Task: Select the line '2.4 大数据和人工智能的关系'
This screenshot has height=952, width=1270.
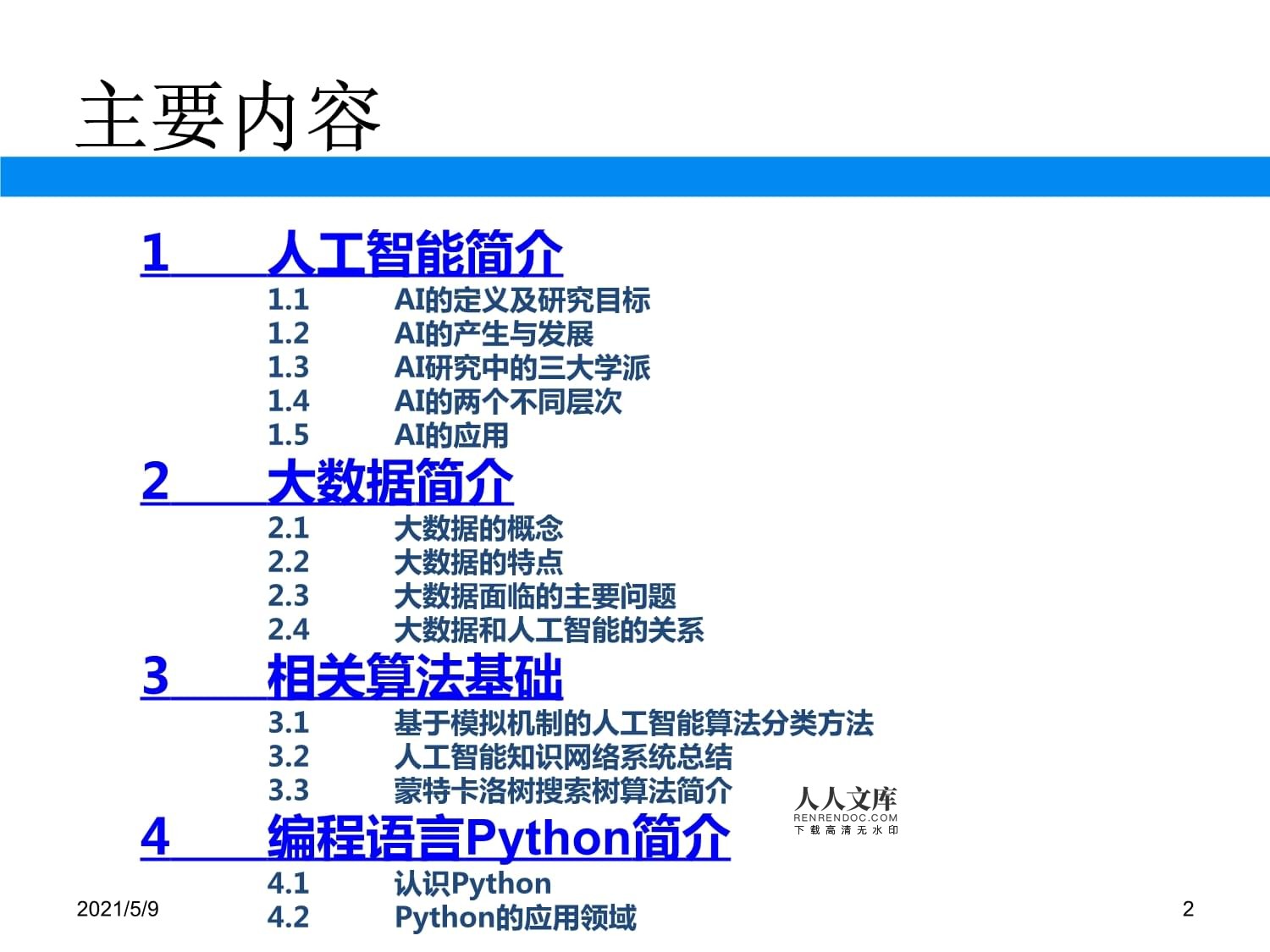Action: [486, 630]
